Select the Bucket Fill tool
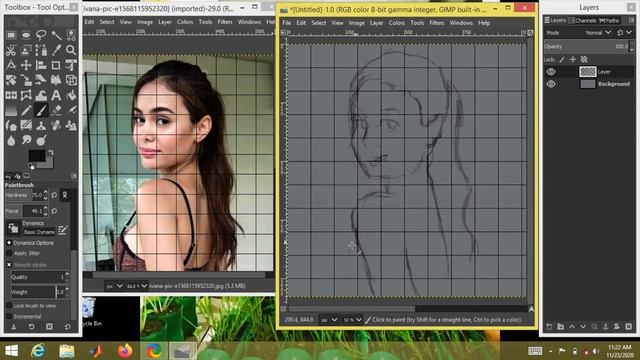The width and height of the screenshot is (640, 360). pos(71,95)
